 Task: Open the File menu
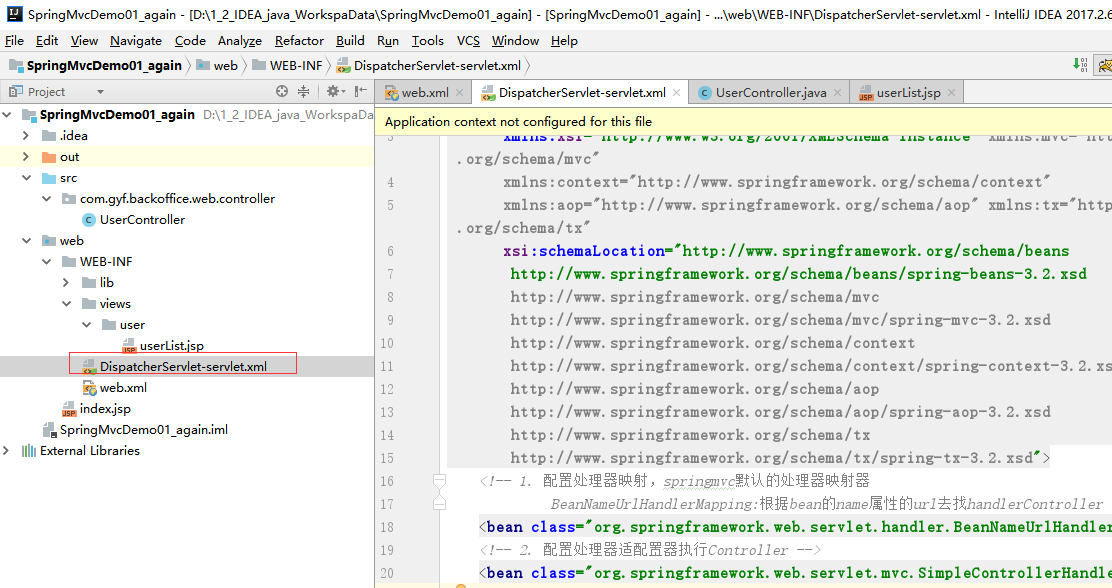point(14,41)
